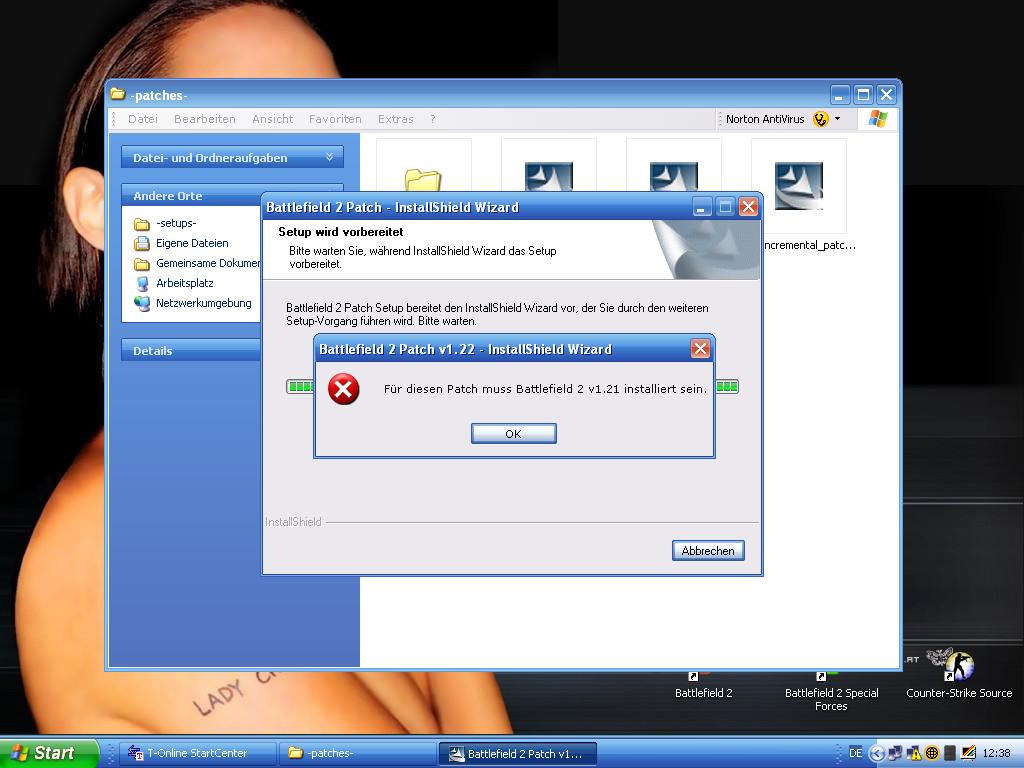Click the DE language indicator
Image resolution: width=1024 pixels, height=768 pixels.
point(855,753)
